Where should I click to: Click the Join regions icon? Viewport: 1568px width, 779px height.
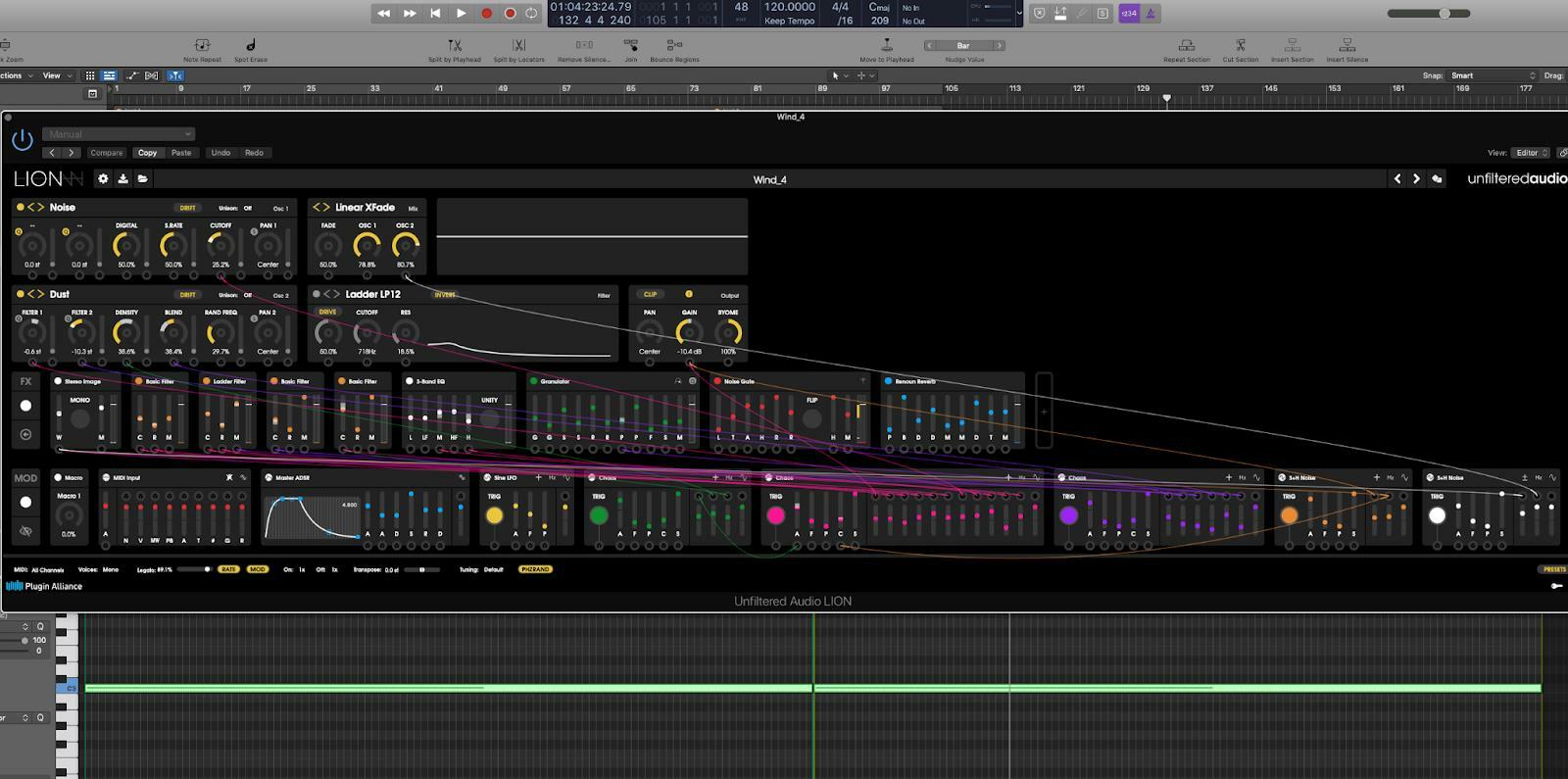pos(630,45)
